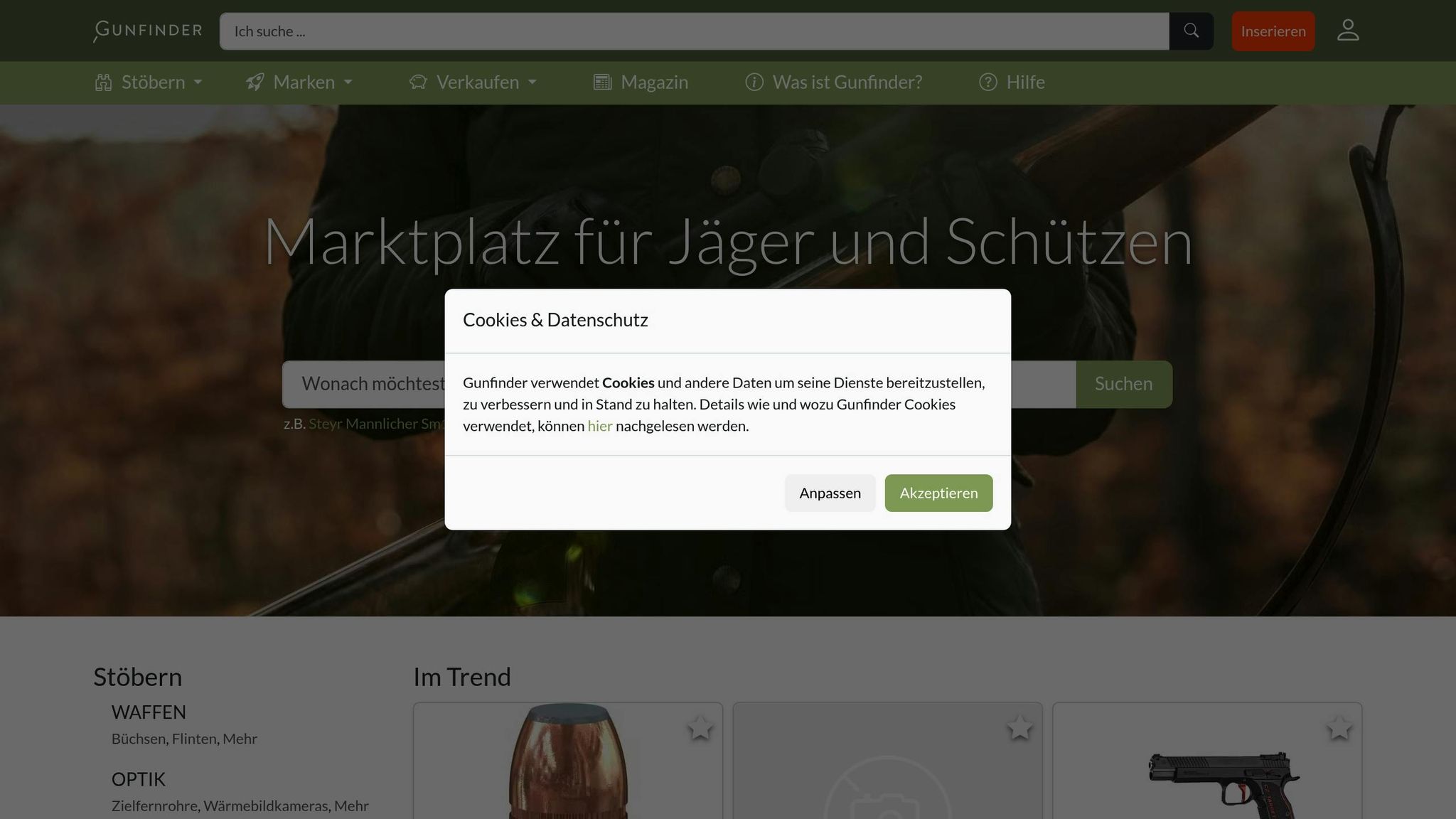Screen dimensions: 1456x819
Task: Open the pistol product thumbnail
Action: tap(1207, 761)
